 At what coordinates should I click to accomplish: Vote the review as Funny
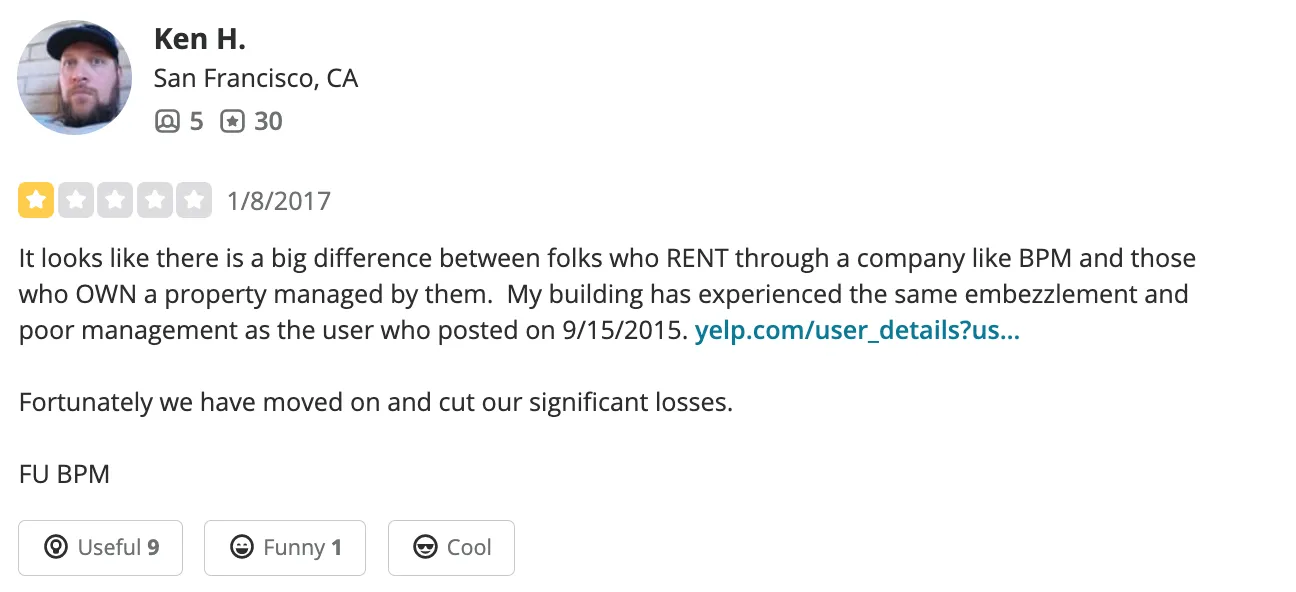(x=284, y=547)
